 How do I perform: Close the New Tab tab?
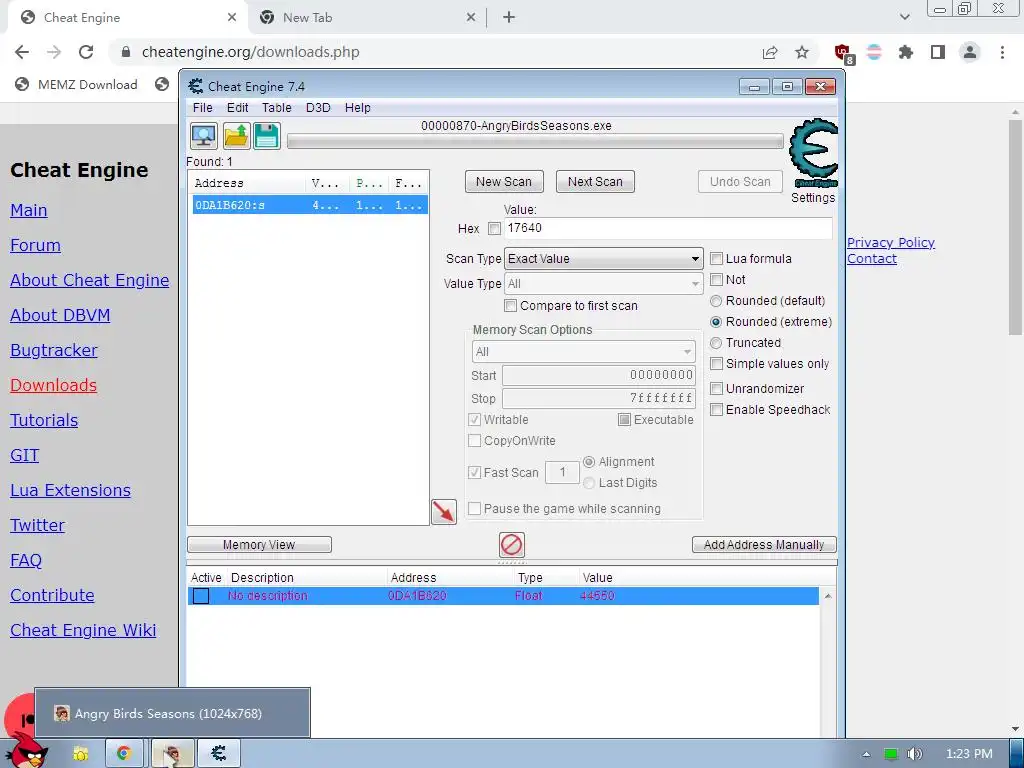pos(471,18)
